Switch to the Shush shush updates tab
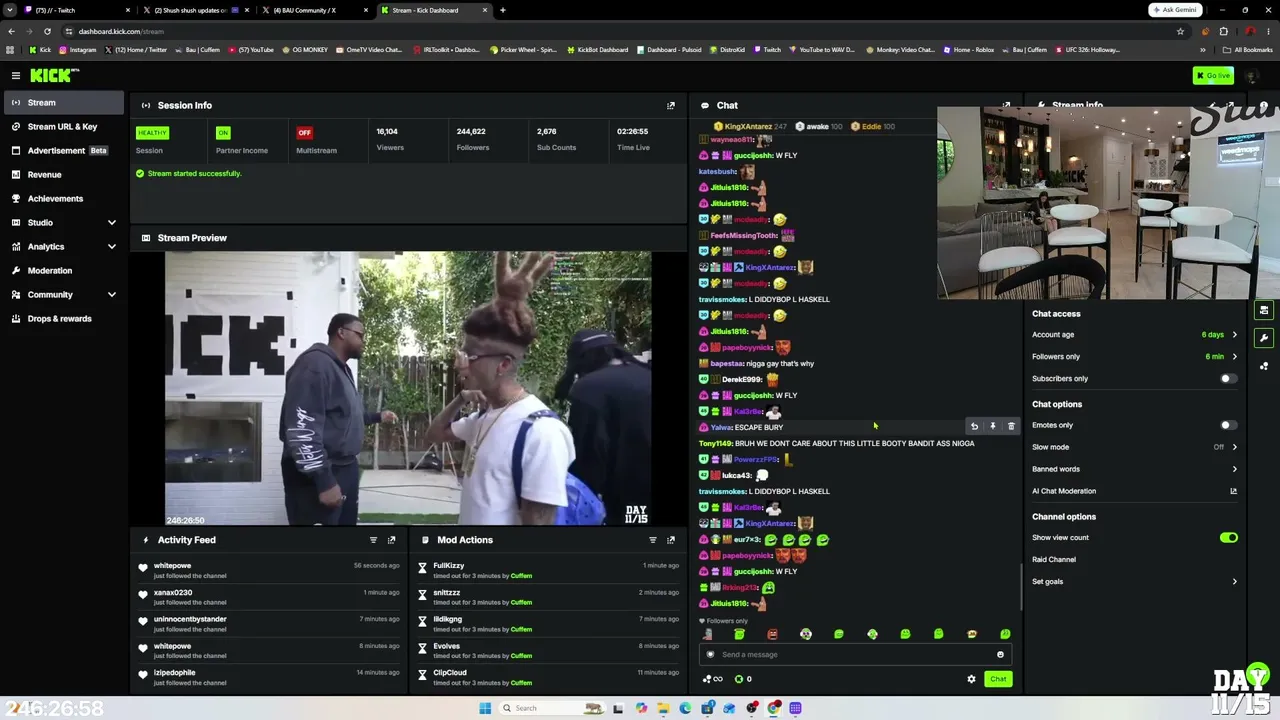The width and height of the screenshot is (1280, 720). pos(195,10)
